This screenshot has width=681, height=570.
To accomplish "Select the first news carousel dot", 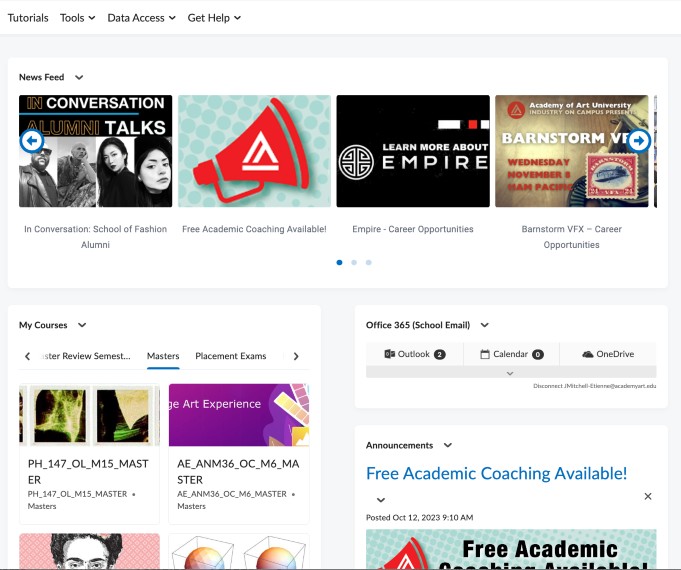I will point(340,262).
